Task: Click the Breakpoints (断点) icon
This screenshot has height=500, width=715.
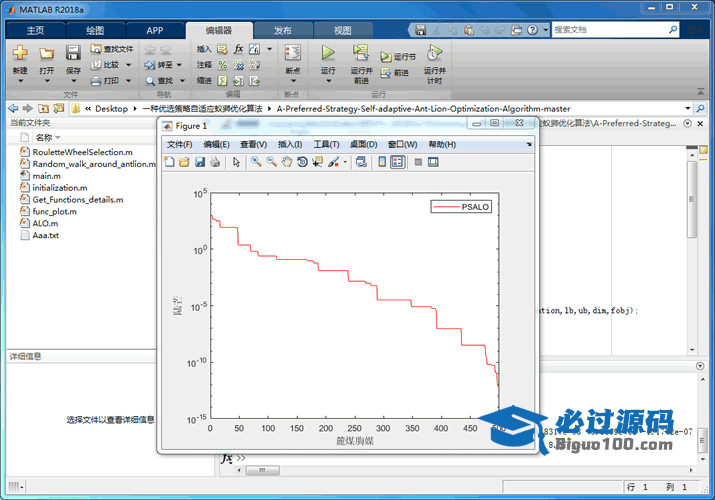Action: click(x=293, y=53)
